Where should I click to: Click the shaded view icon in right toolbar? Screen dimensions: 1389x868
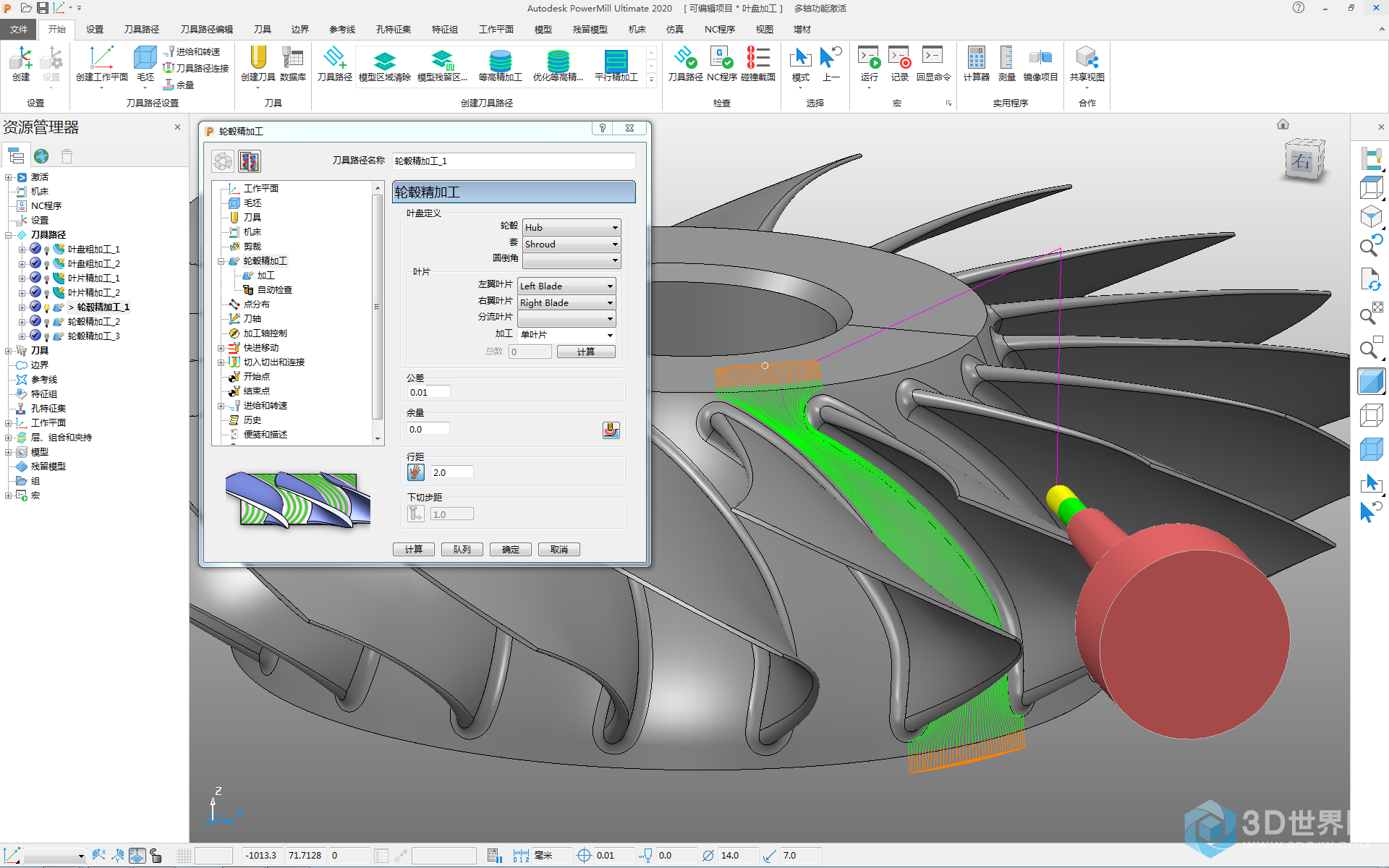point(1371,381)
